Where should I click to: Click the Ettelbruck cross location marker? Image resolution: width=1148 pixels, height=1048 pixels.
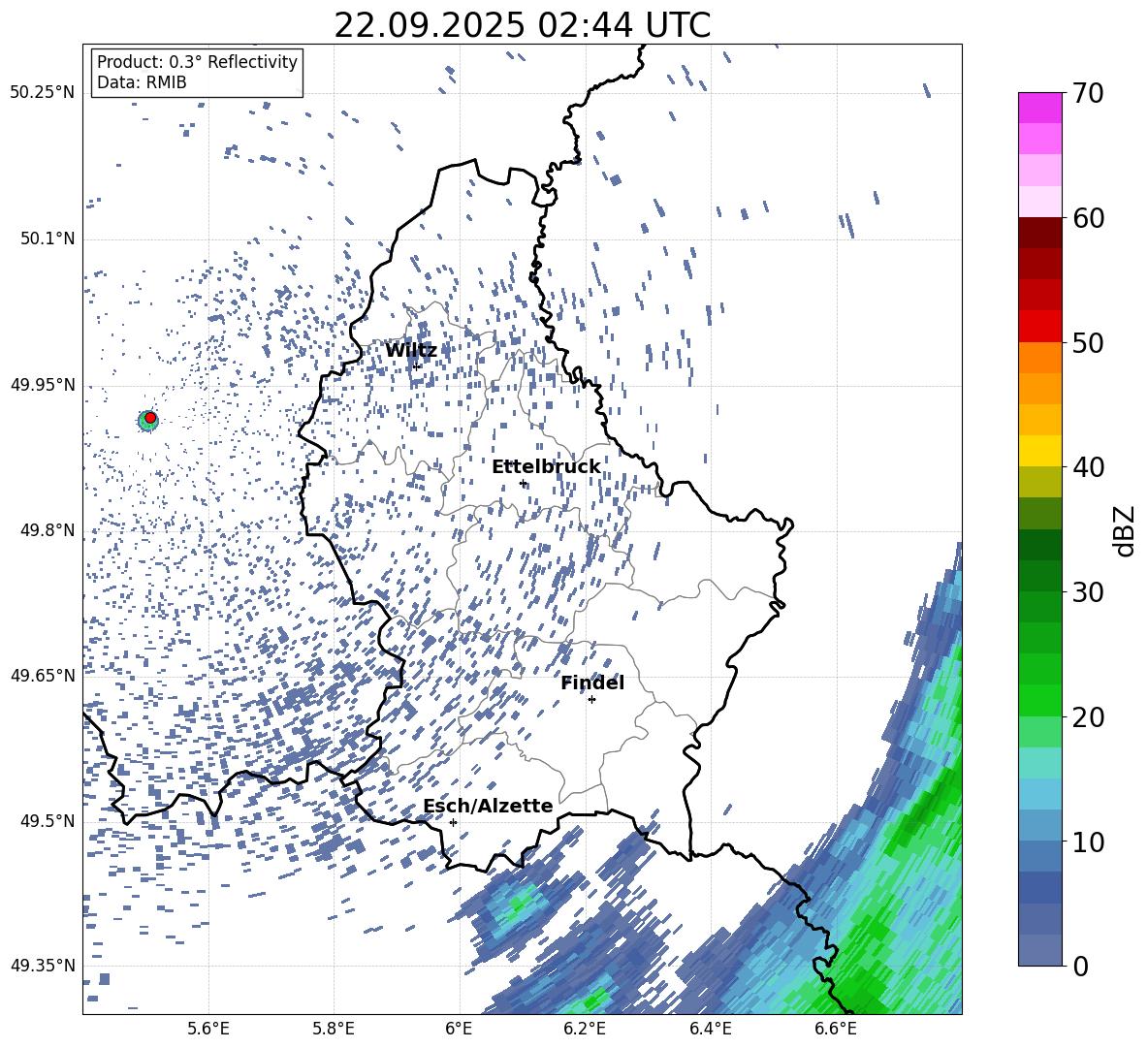pyautogui.click(x=523, y=483)
